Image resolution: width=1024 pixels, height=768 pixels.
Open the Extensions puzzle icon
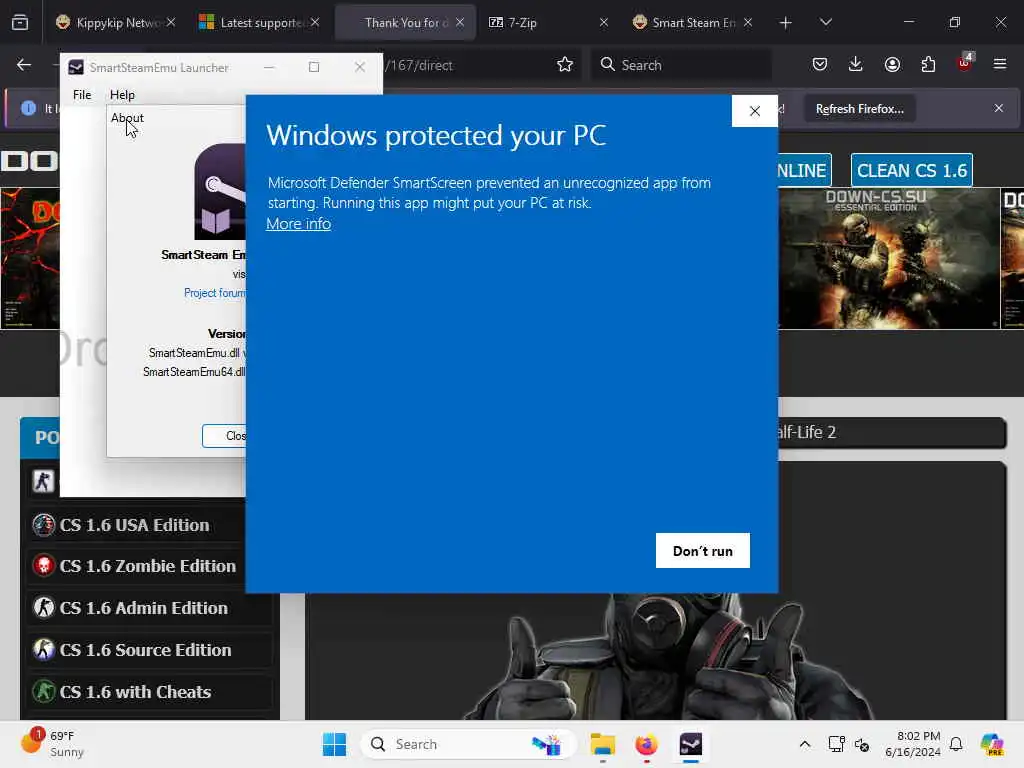click(928, 64)
